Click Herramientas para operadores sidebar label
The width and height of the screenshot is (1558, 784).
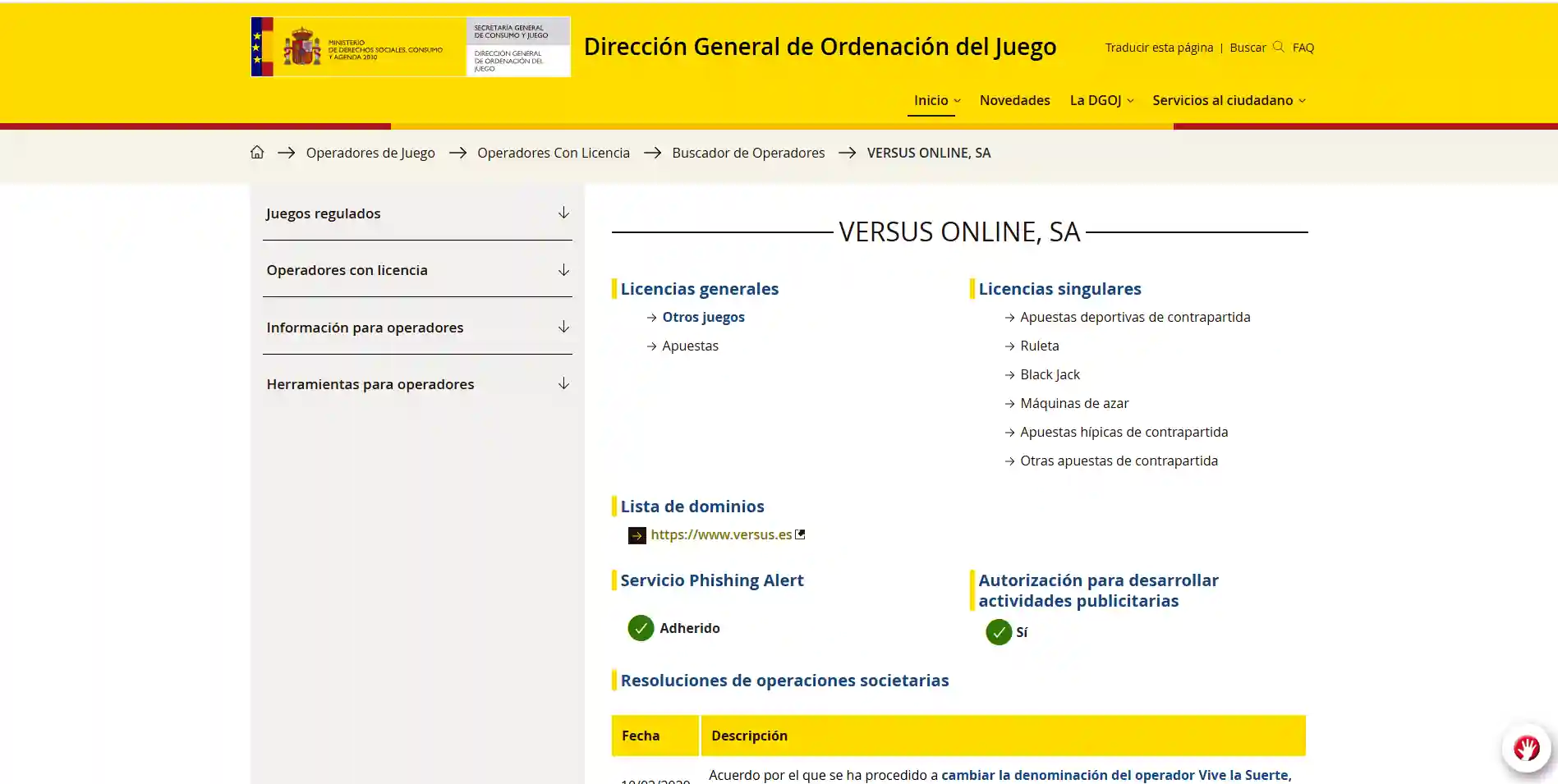click(370, 384)
